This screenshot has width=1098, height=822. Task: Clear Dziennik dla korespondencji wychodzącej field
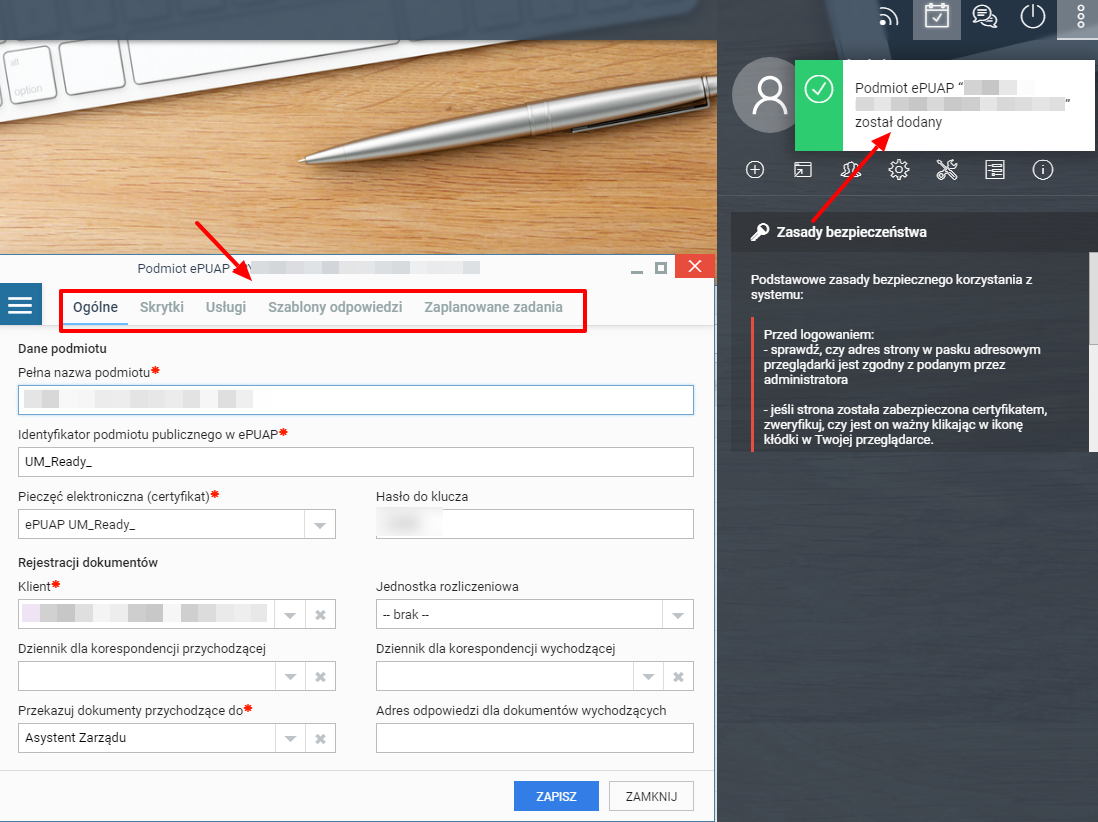tap(678, 676)
